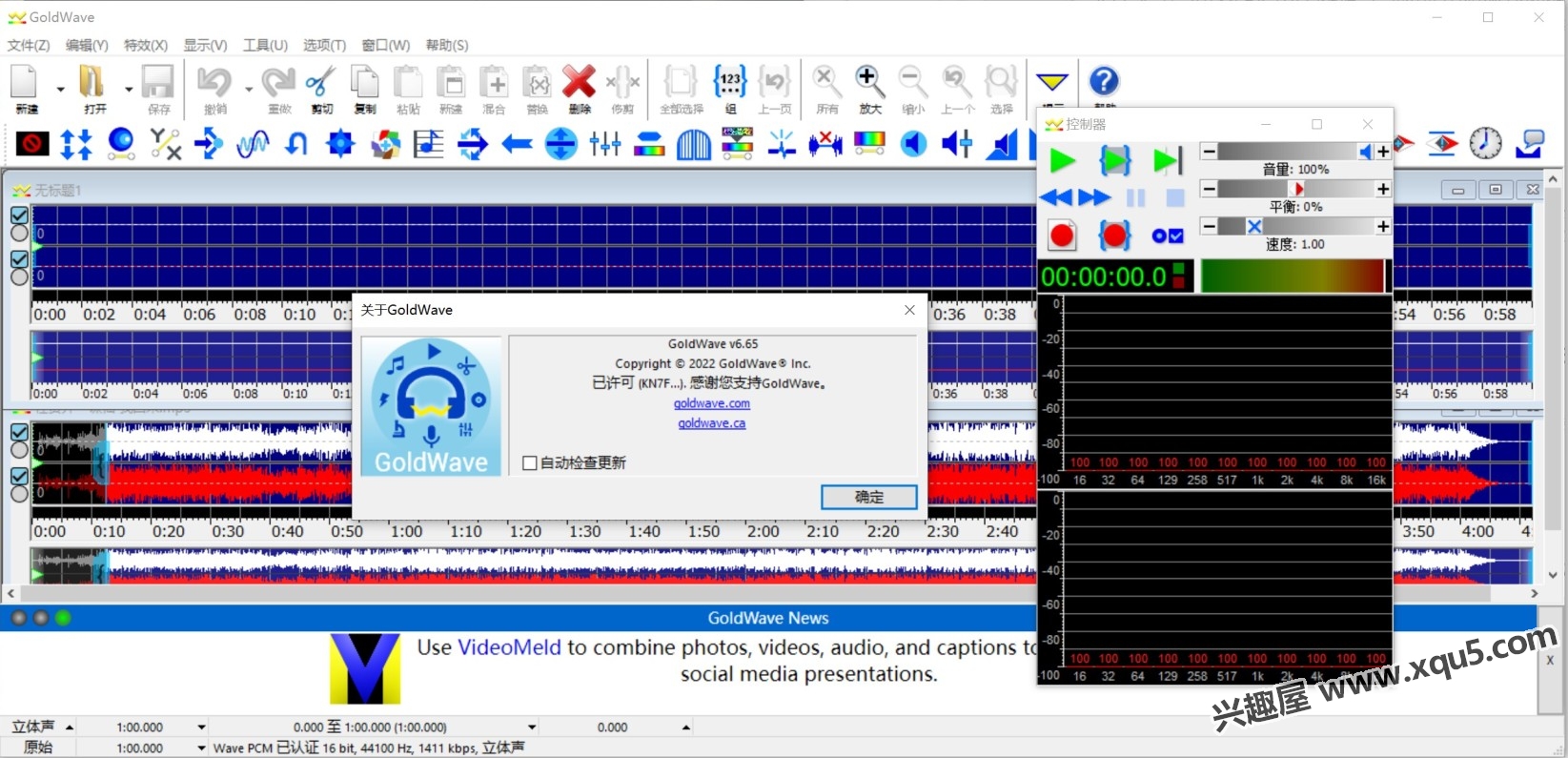Image resolution: width=1568 pixels, height=758 pixels.
Task: Open the selection range dropdown in the status bar
Action: [532, 727]
